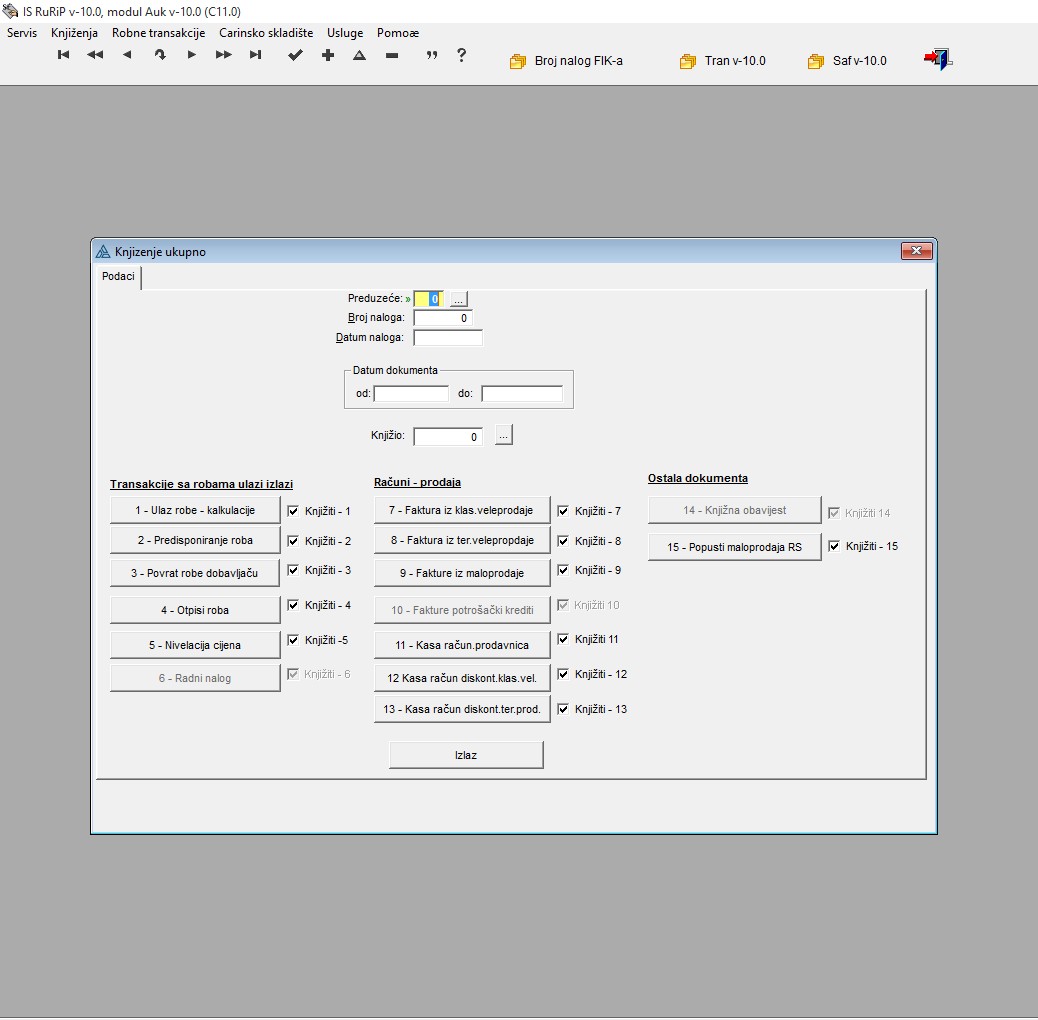The width and height of the screenshot is (1038, 1020).
Task: Jump to last record arrow icon
Action: [255, 56]
